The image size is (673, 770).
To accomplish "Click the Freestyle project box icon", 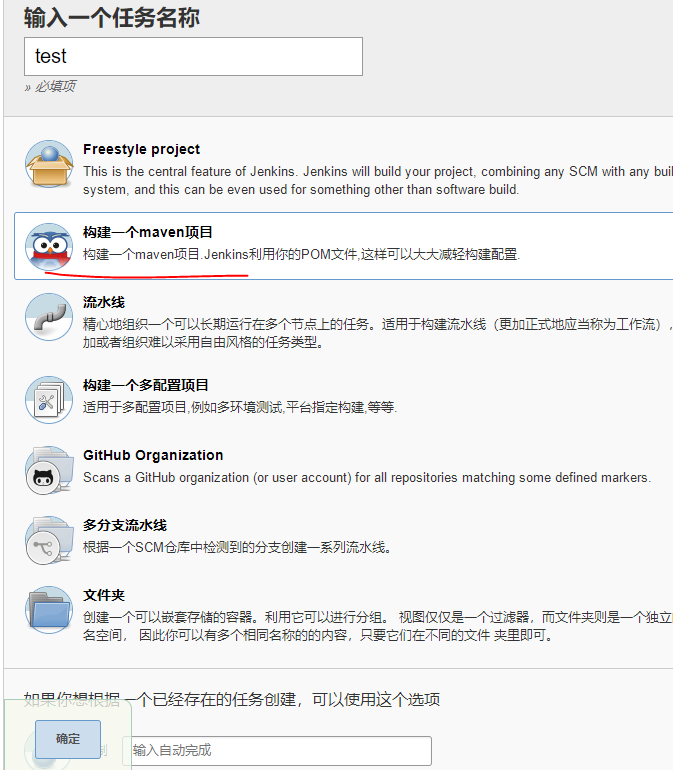I will coord(49,164).
